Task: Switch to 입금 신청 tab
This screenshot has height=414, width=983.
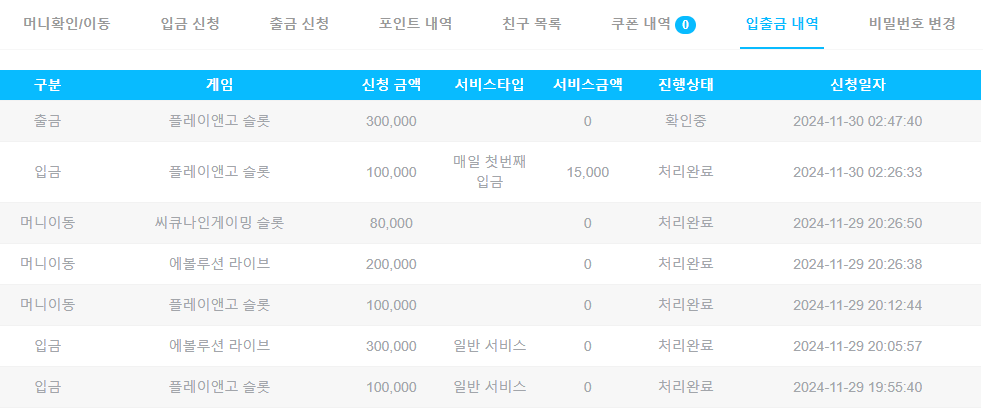Action: pyautogui.click(x=190, y=24)
